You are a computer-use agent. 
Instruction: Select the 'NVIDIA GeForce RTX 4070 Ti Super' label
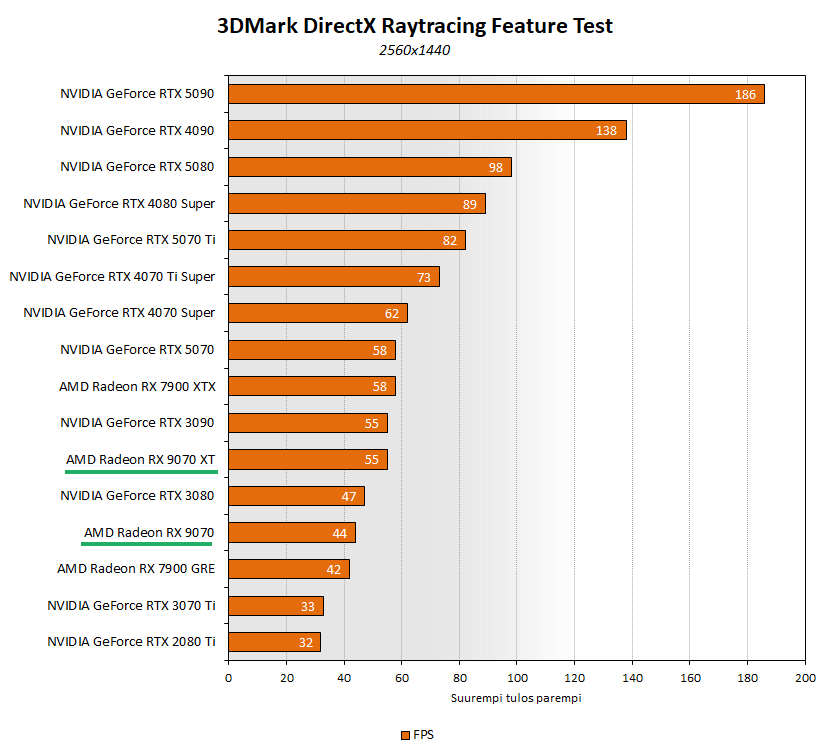point(112,277)
